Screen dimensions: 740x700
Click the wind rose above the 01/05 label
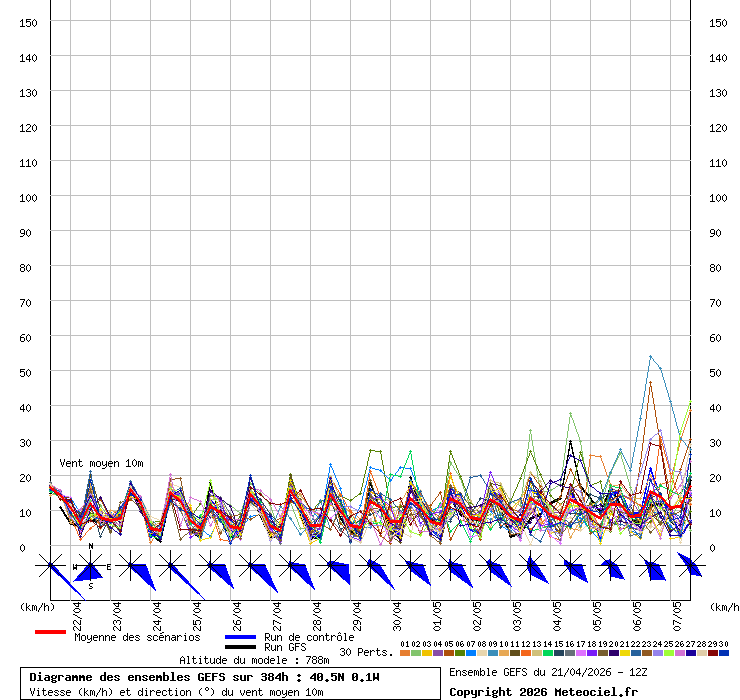[450, 567]
